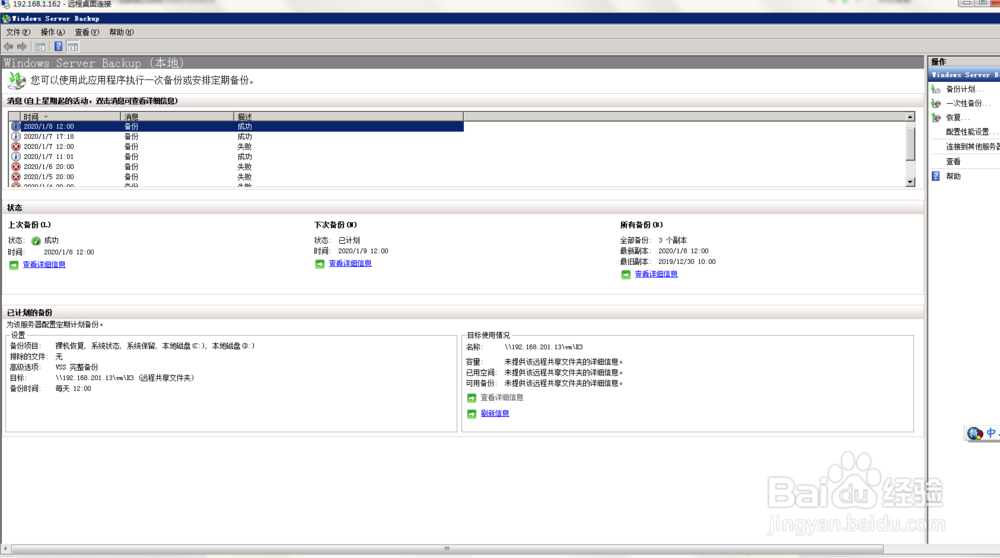Click the Back arrow toolbar icon
The width and height of the screenshot is (1000, 558).
8,47
